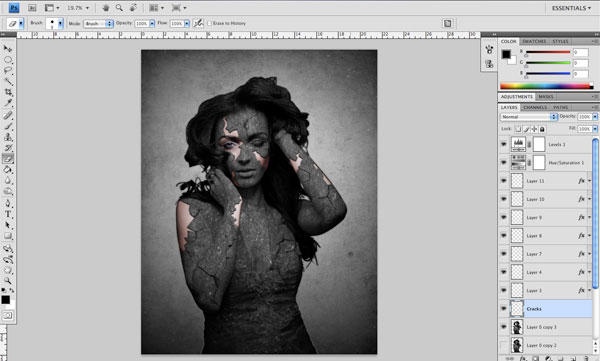Hide the Levels 1 layer
Viewport: 600px width, 361px height.
point(504,144)
